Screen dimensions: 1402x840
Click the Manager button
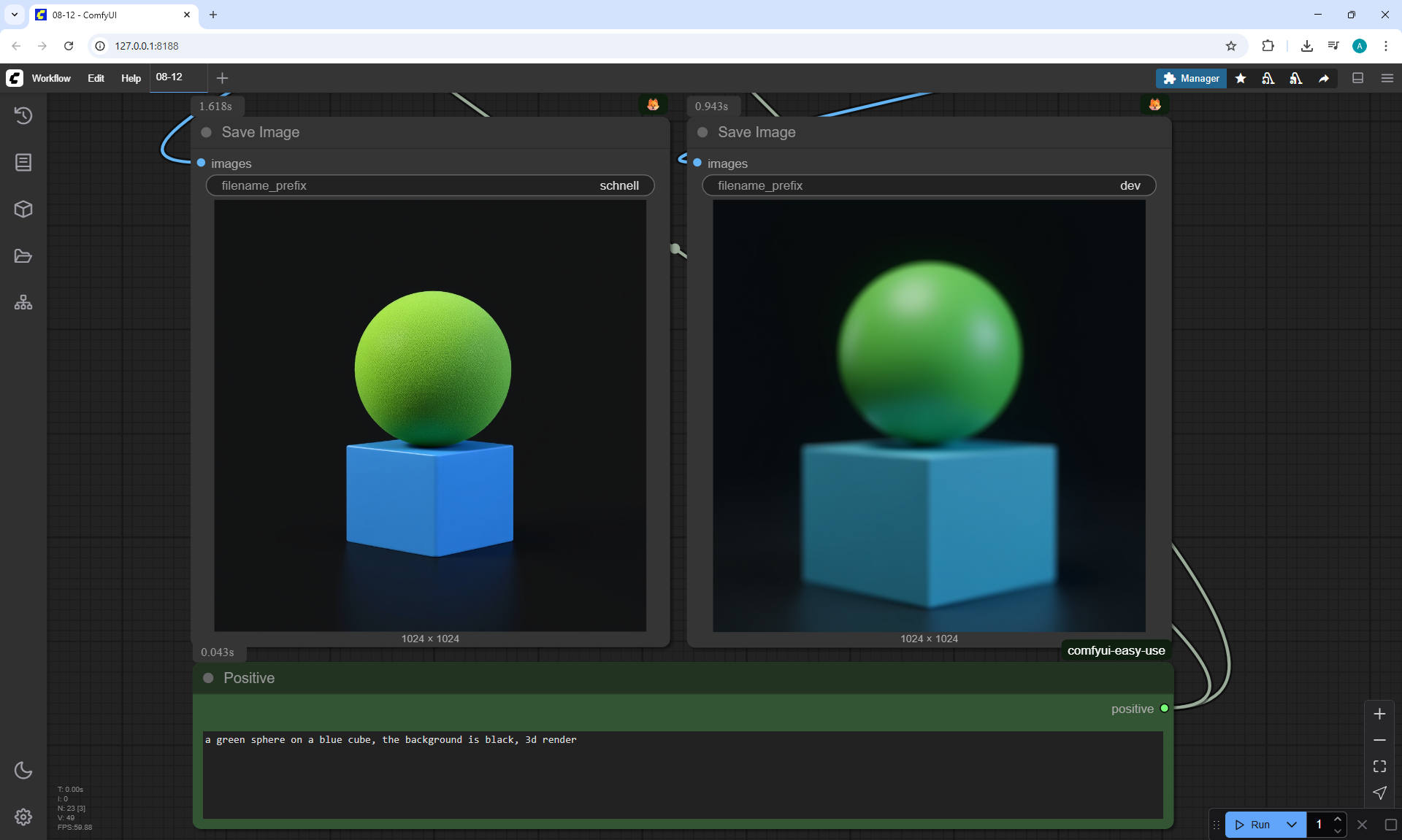(1191, 78)
